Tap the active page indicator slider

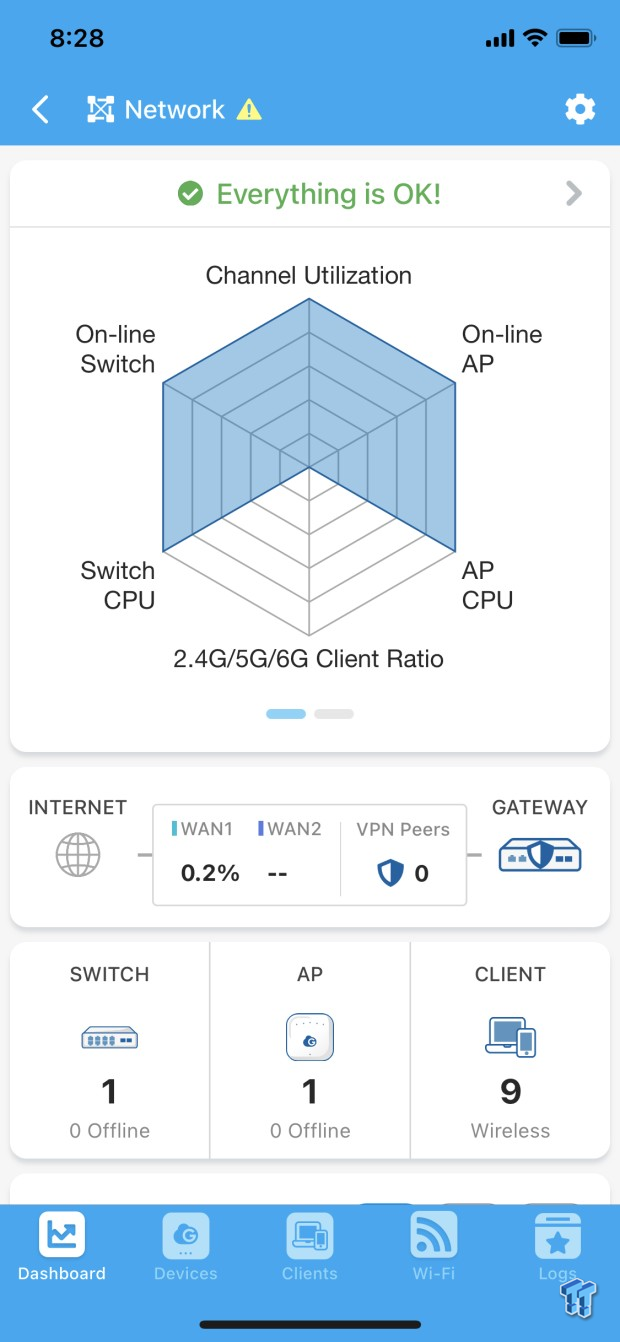pos(284,714)
